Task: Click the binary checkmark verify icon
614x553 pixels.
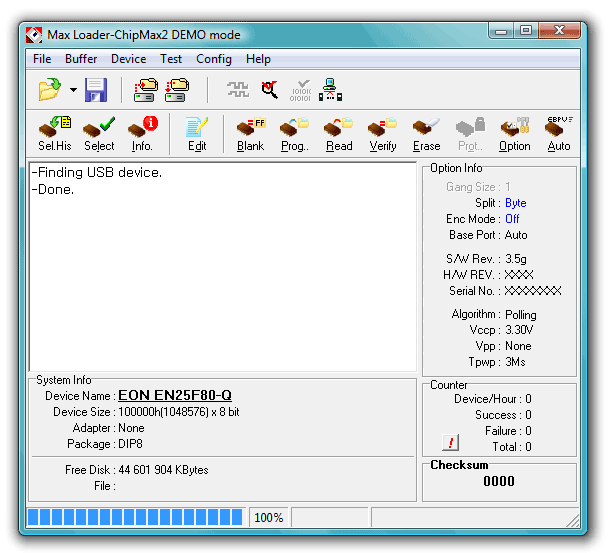Action: coord(300,90)
